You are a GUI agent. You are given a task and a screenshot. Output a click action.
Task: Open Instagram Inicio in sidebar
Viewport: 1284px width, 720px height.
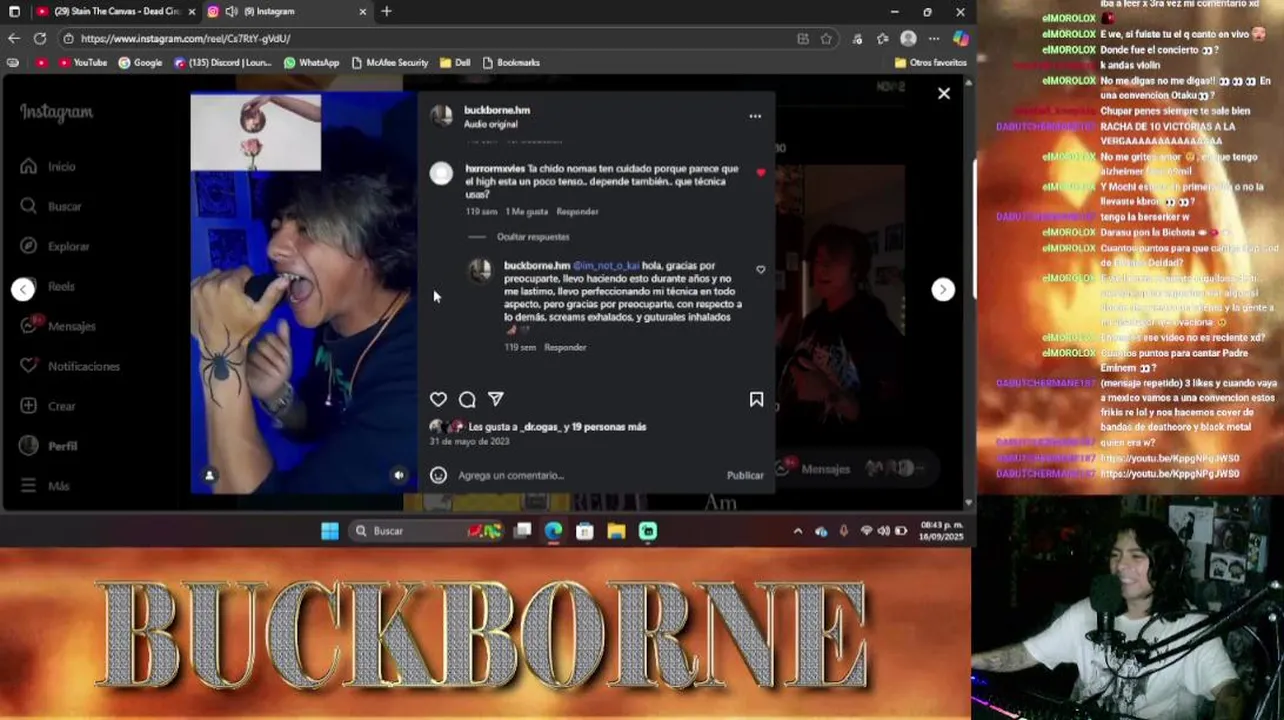(x=50, y=167)
